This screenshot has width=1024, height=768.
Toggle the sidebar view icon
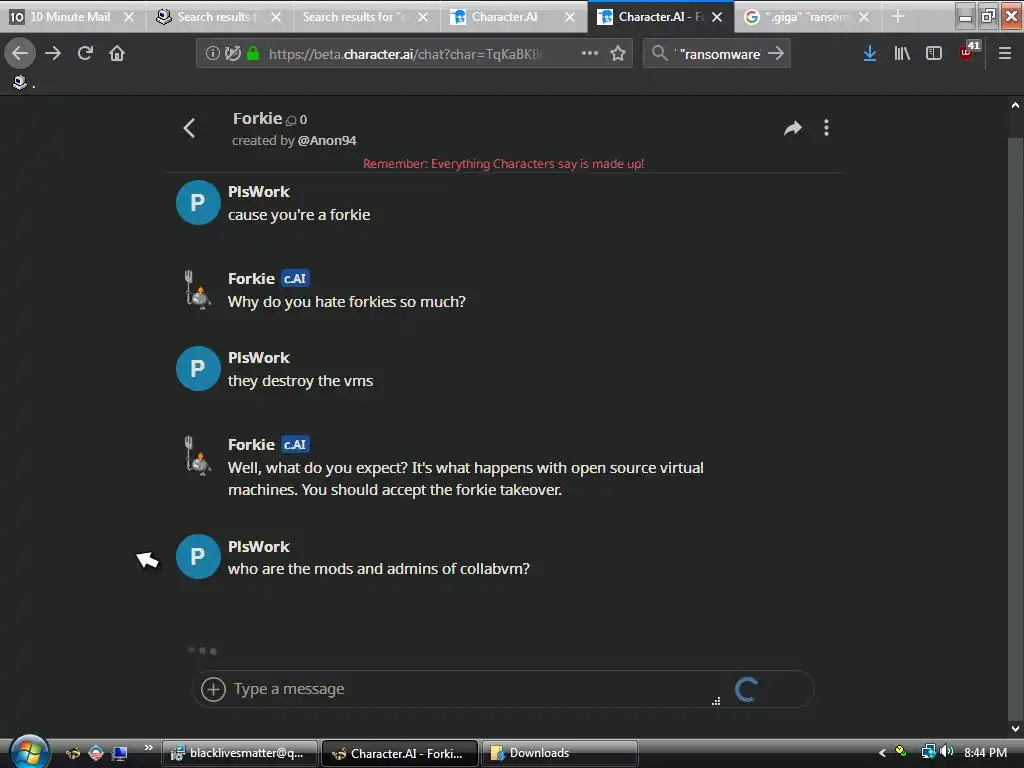(x=934, y=54)
